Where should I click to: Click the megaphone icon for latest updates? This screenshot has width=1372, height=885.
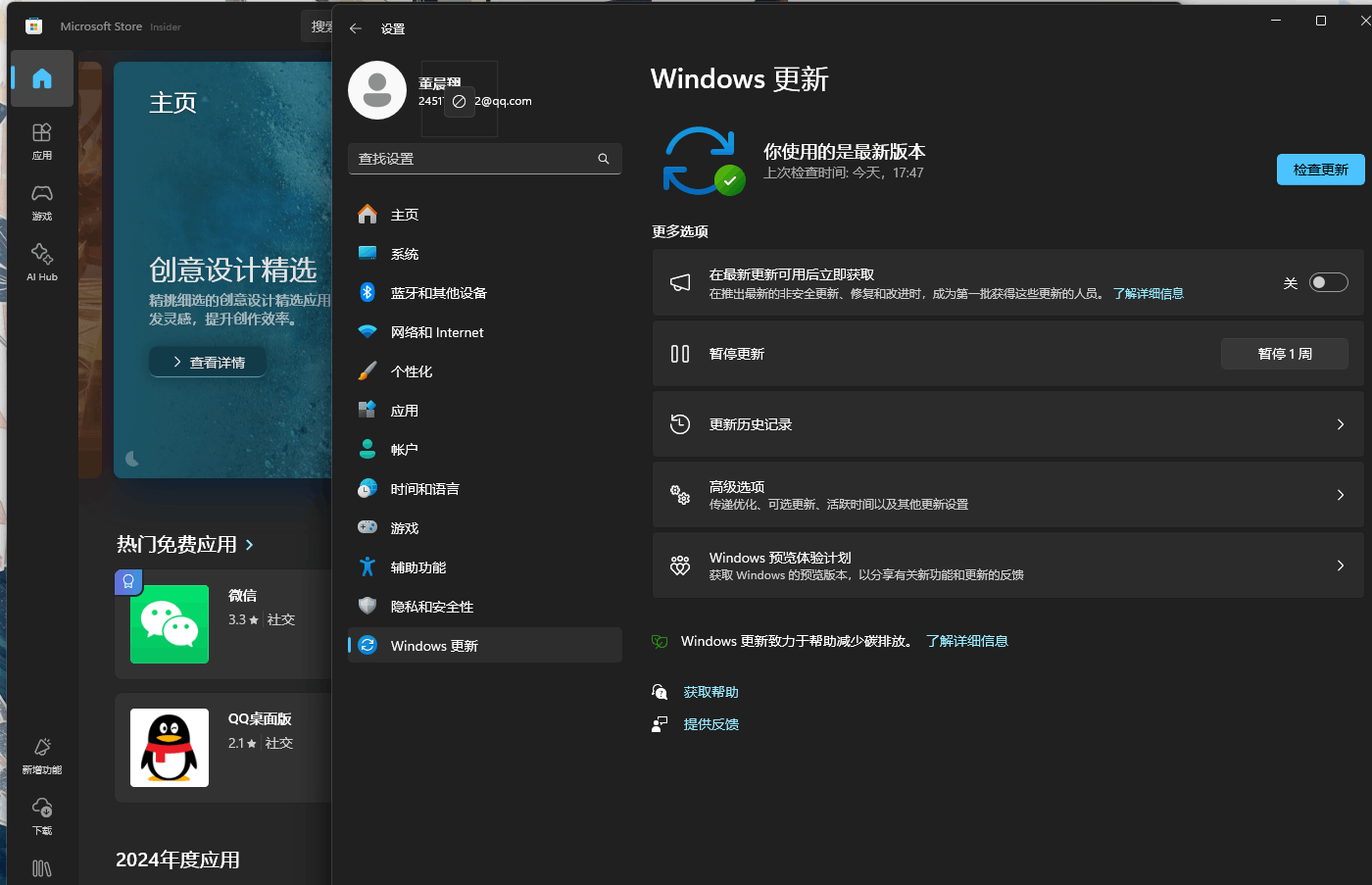(x=680, y=283)
